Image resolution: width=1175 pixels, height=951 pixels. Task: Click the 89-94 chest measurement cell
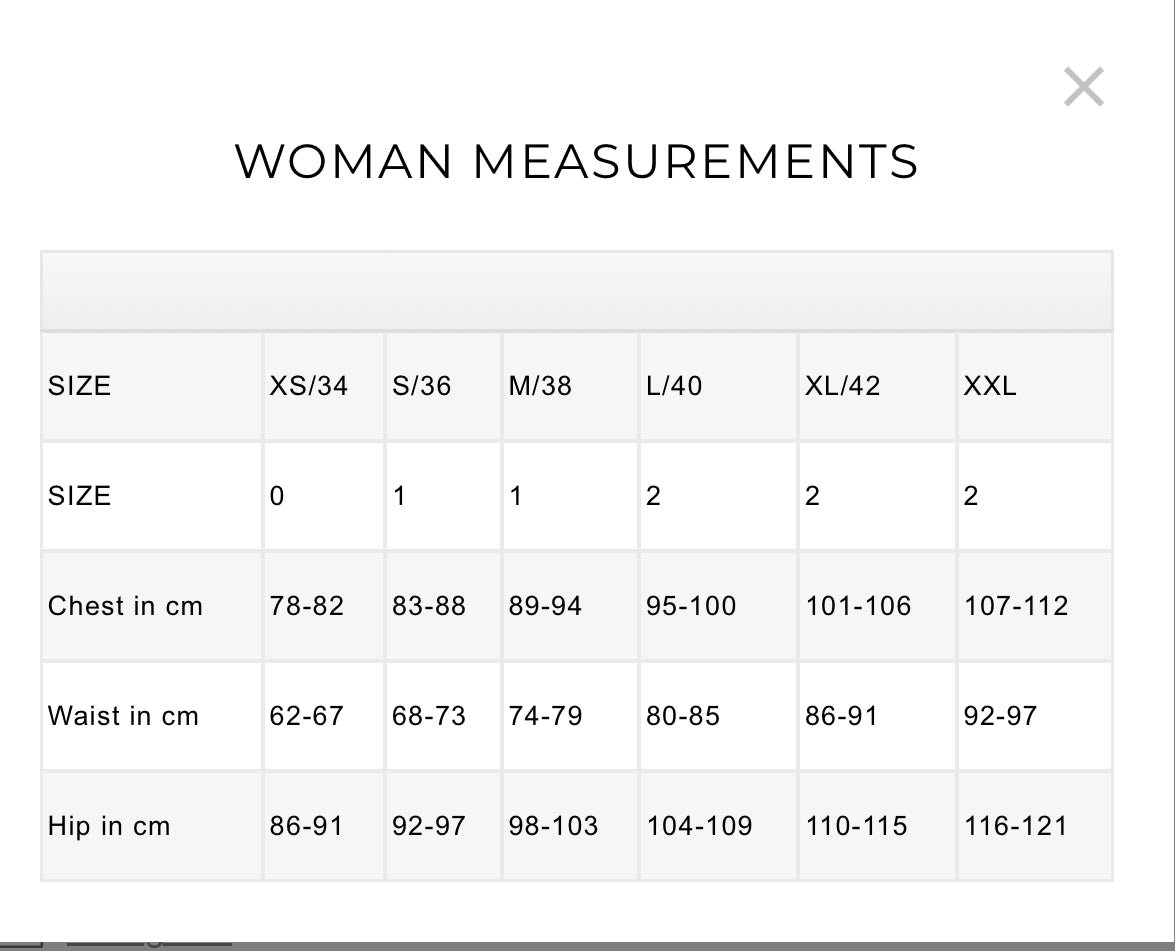pyautogui.click(x=545, y=606)
